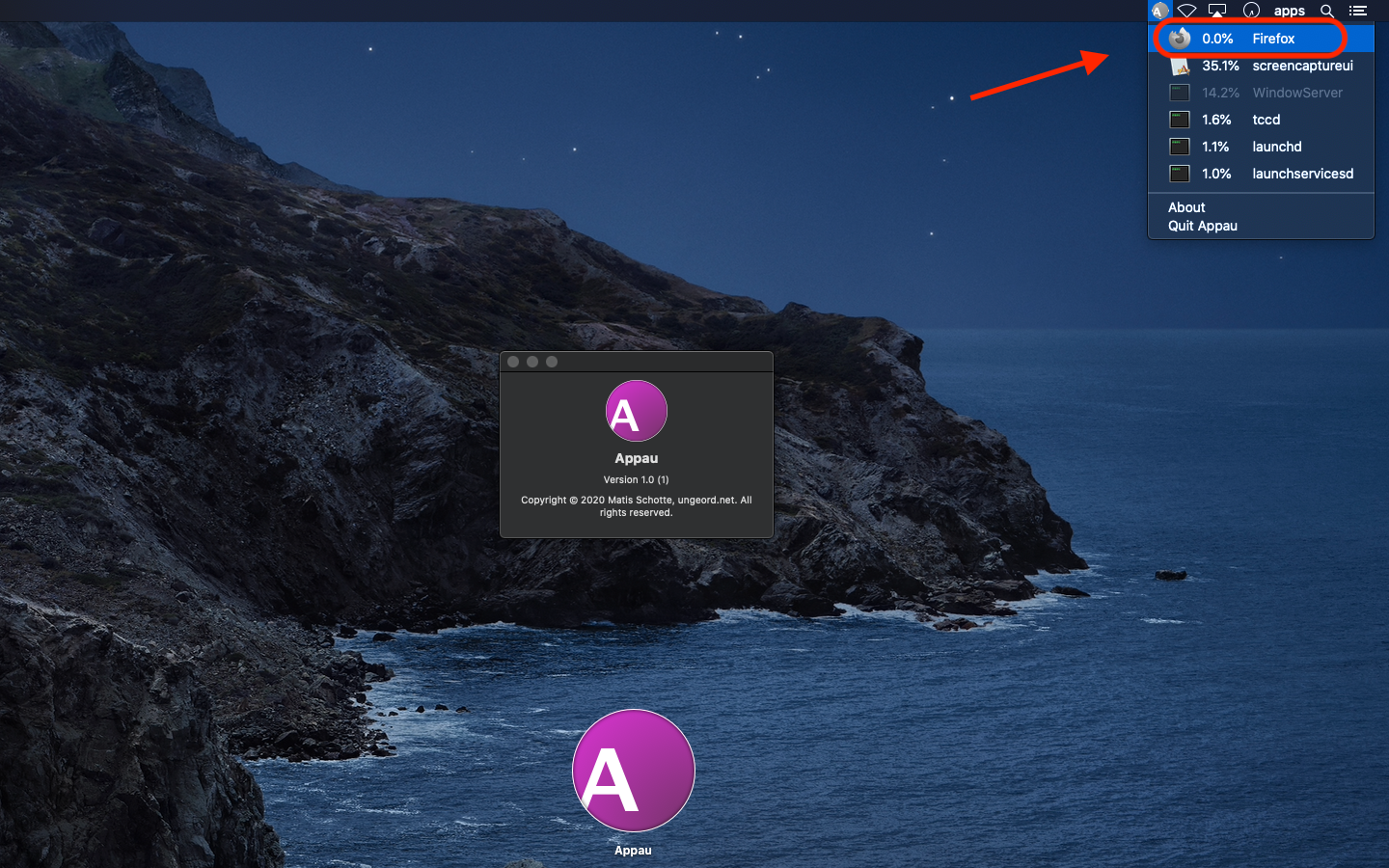The width and height of the screenshot is (1389, 868).
Task: Quit Appau from the dropdown menu
Action: pyautogui.click(x=1202, y=226)
